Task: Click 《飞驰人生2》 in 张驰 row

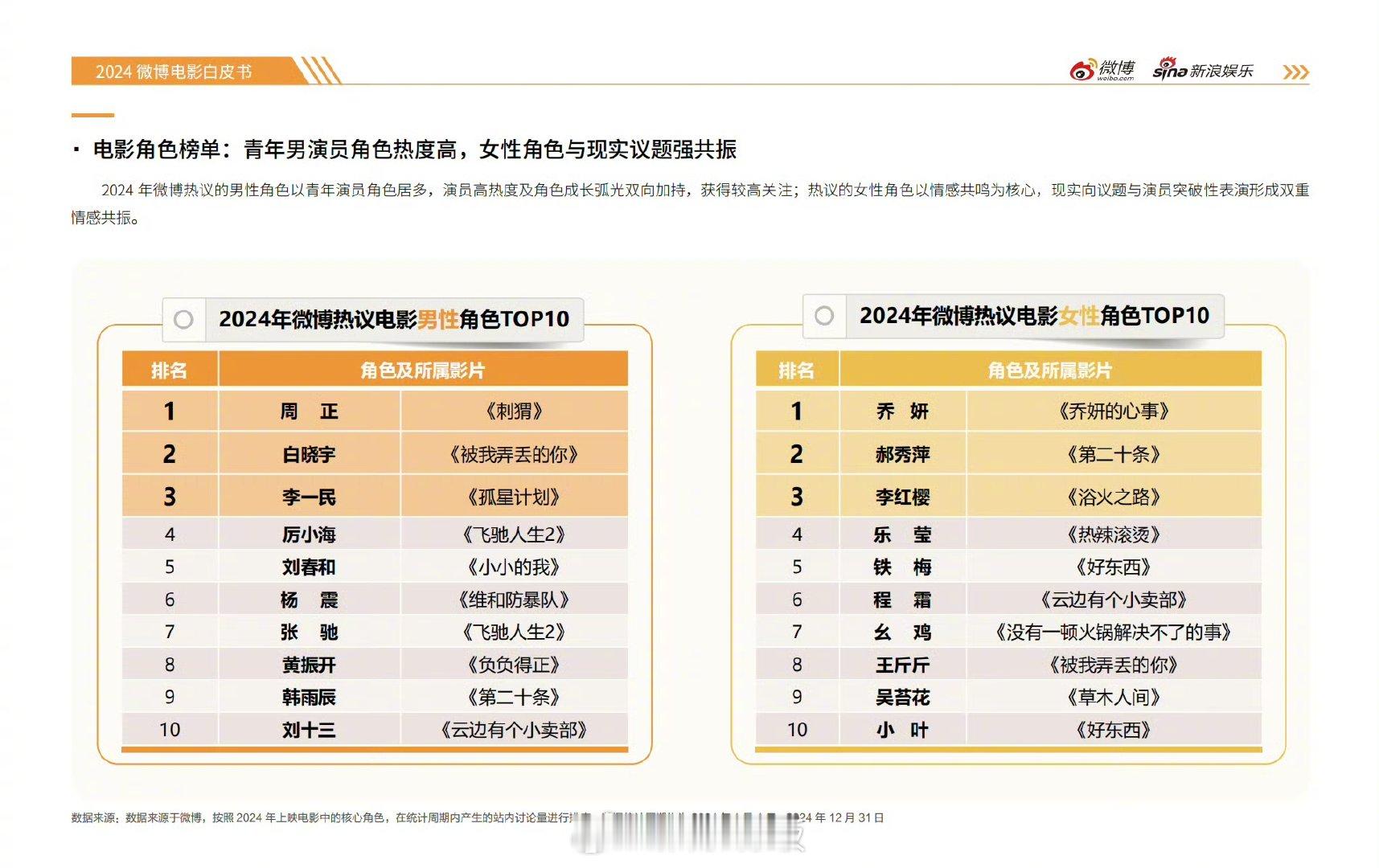Action: 514,633
